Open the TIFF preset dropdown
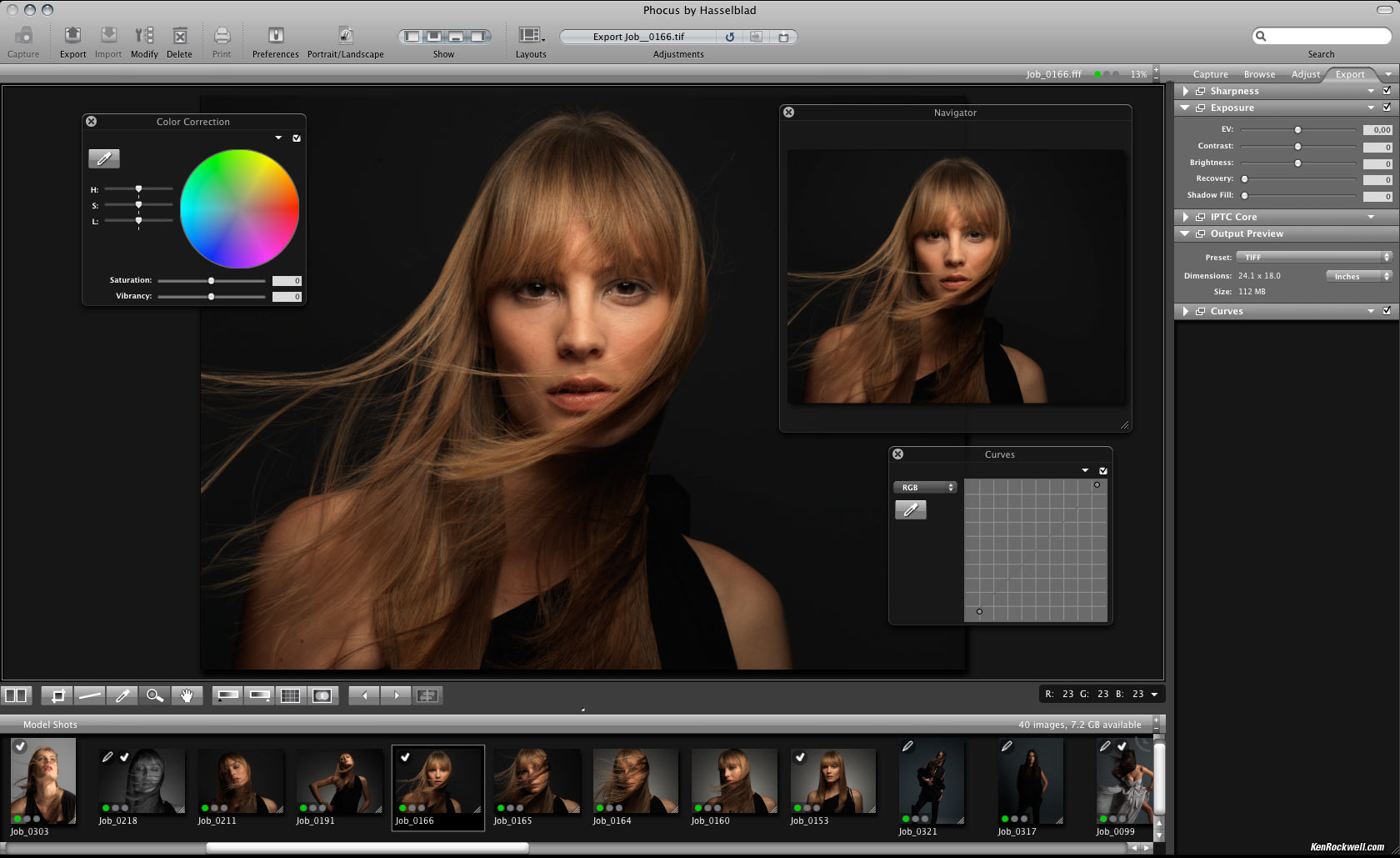 click(1313, 257)
